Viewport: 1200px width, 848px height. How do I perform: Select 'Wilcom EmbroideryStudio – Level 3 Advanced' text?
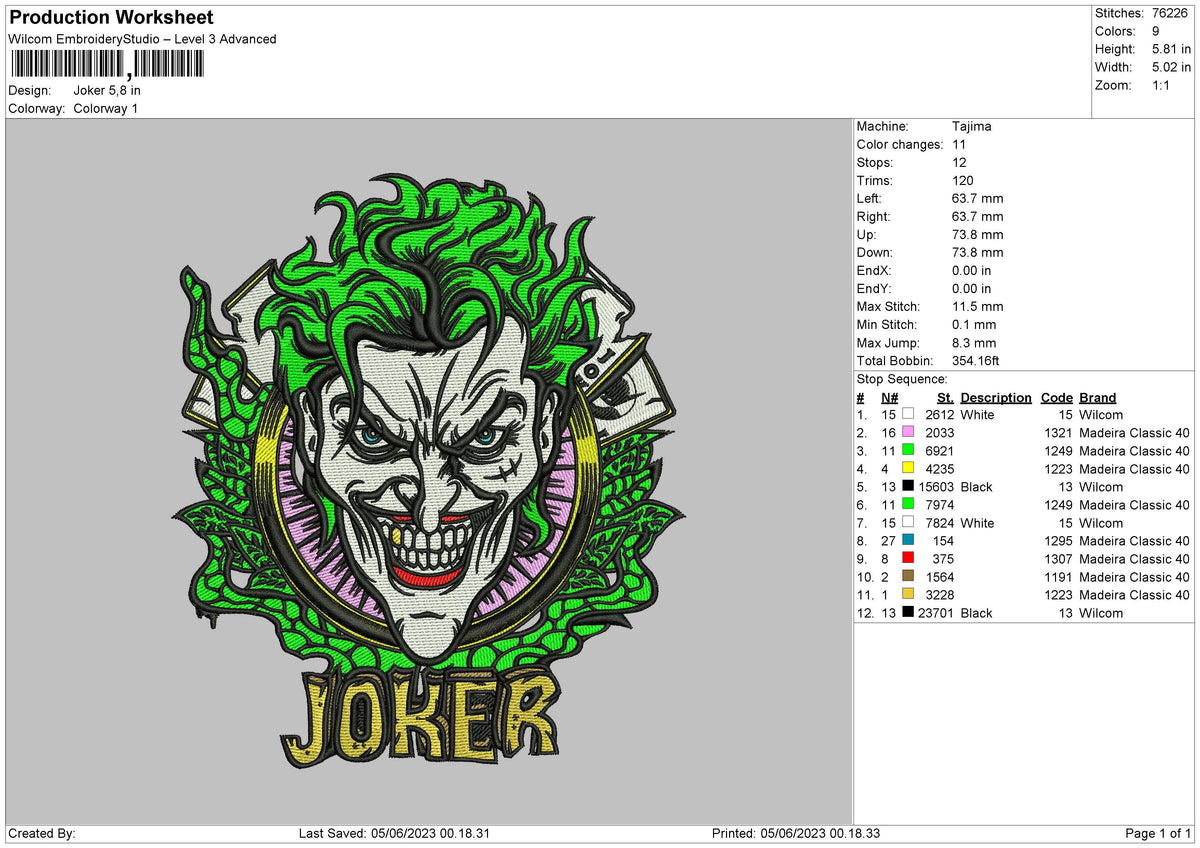pos(142,39)
